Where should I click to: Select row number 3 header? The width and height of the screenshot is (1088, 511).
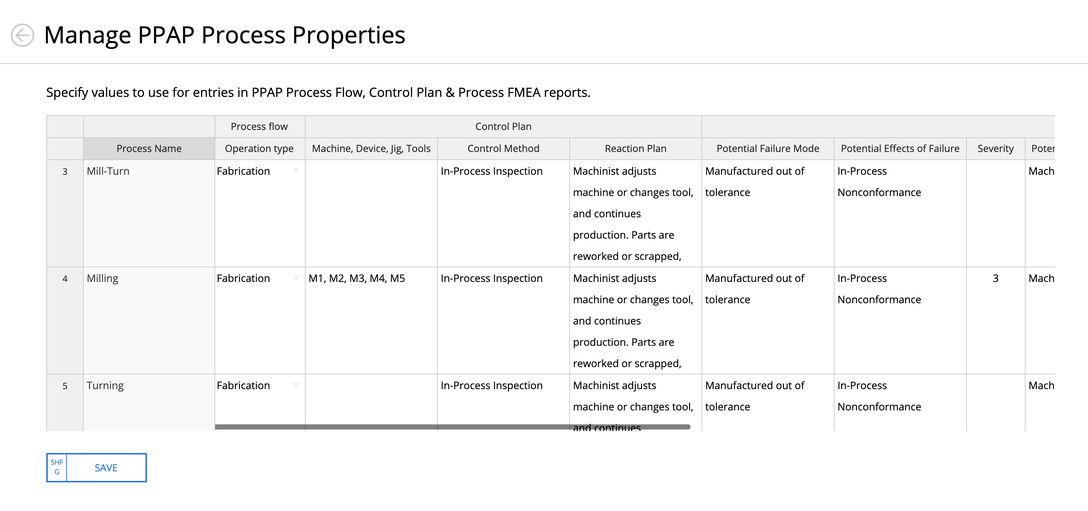pos(65,172)
